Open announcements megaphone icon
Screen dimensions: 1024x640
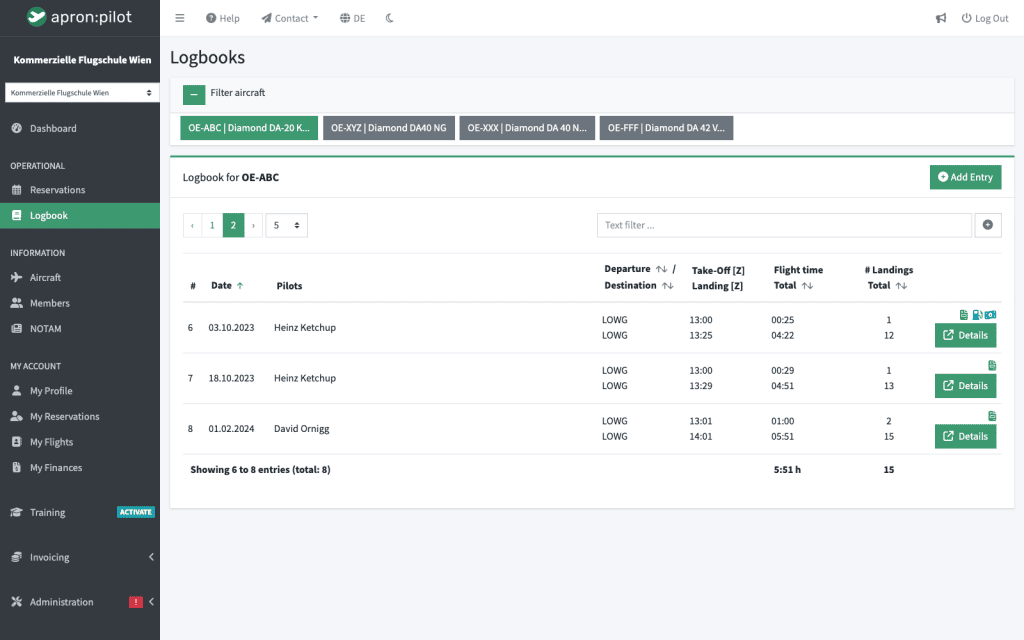point(941,18)
